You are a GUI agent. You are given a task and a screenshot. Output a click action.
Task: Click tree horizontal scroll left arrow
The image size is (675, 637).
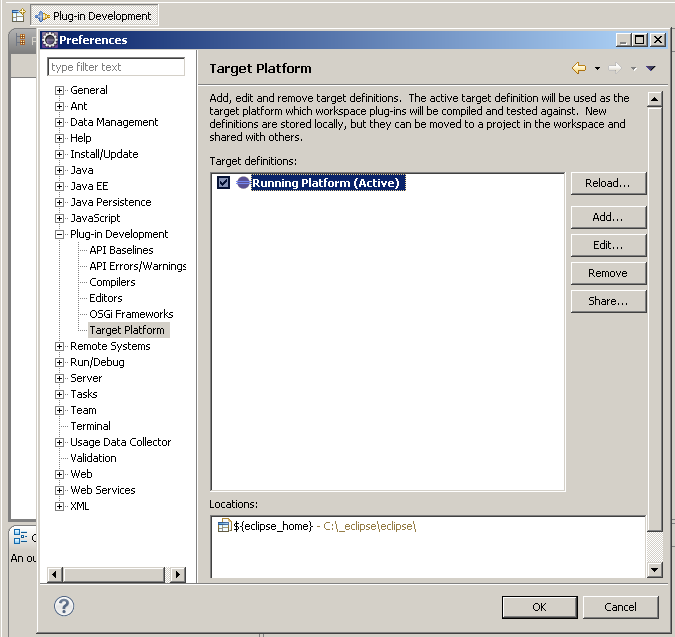55,574
